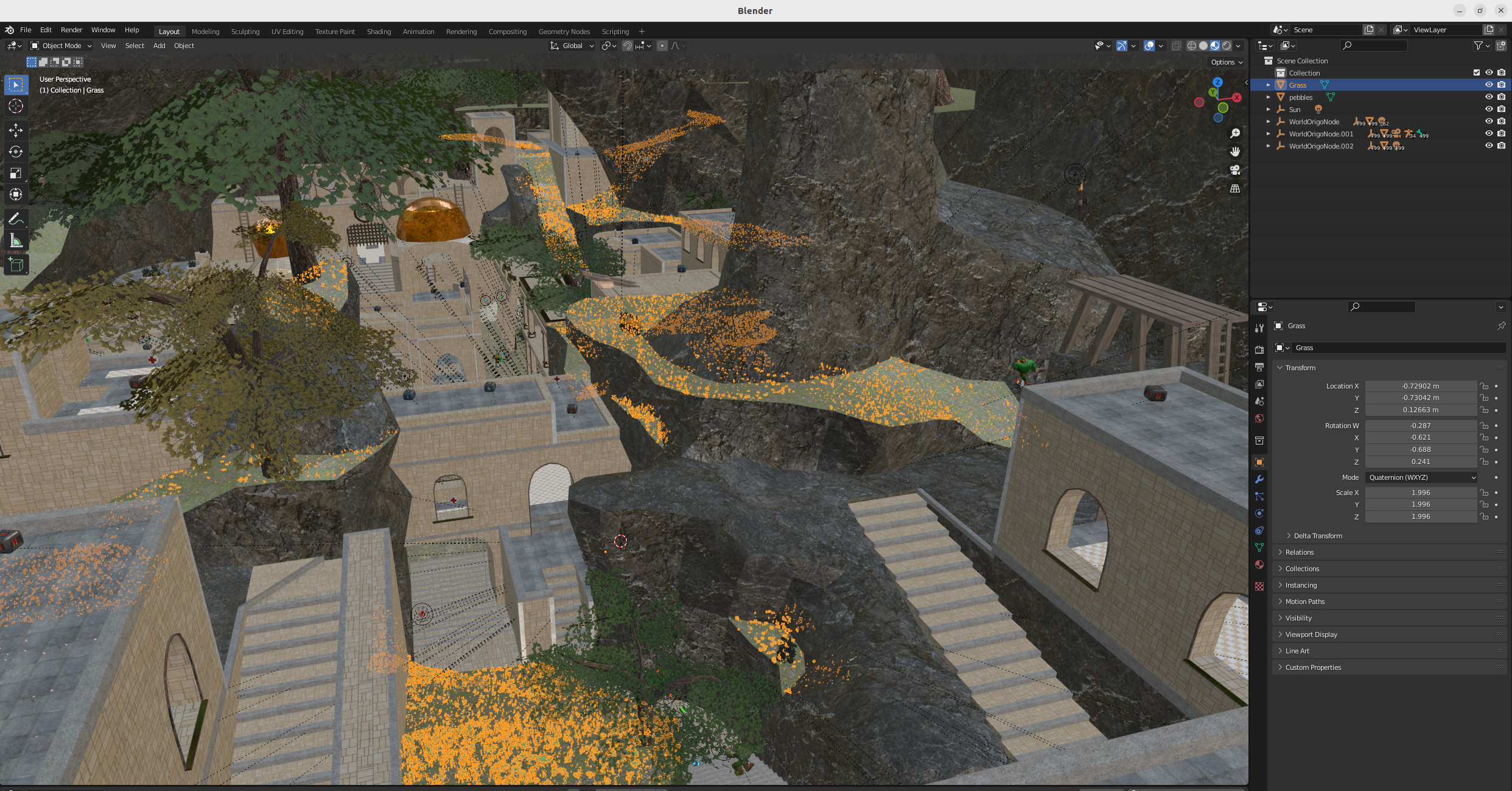Toggle camera view in the viewport
The width and height of the screenshot is (1512, 791).
(1235, 170)
